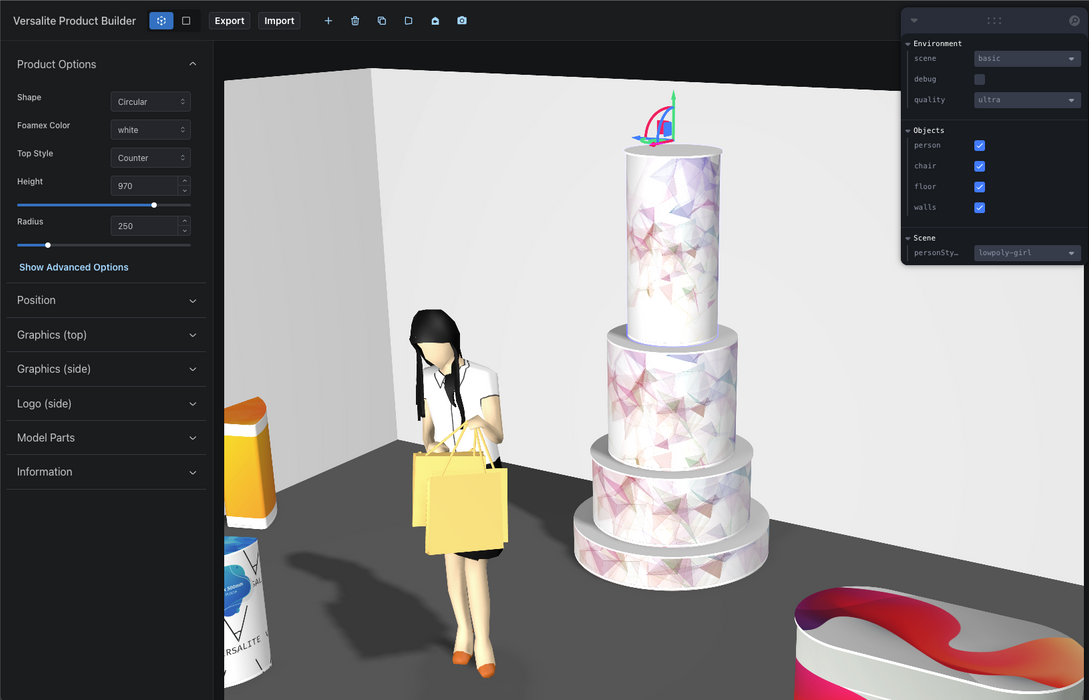The image size is (1089, 700).
Task: Click the plus icon to add product
Action: [328, 21]
